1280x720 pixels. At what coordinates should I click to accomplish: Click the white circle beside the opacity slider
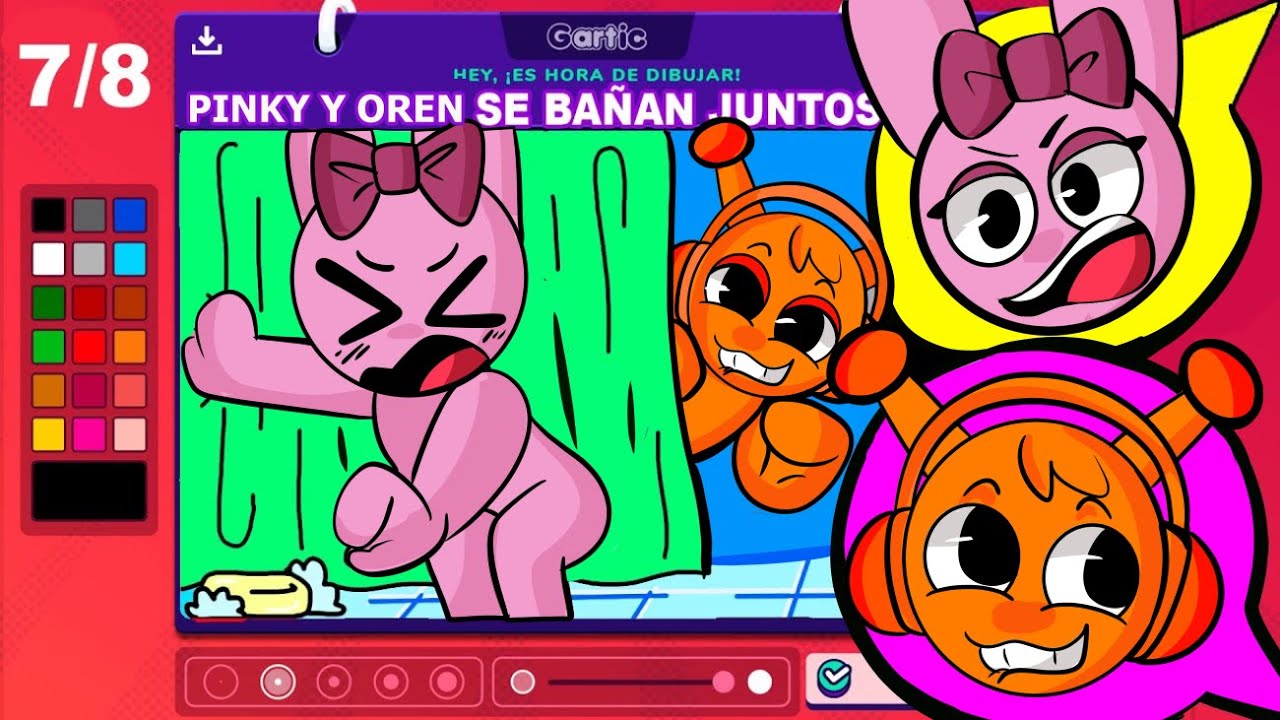pyautogui.click(x=760, y=682)
